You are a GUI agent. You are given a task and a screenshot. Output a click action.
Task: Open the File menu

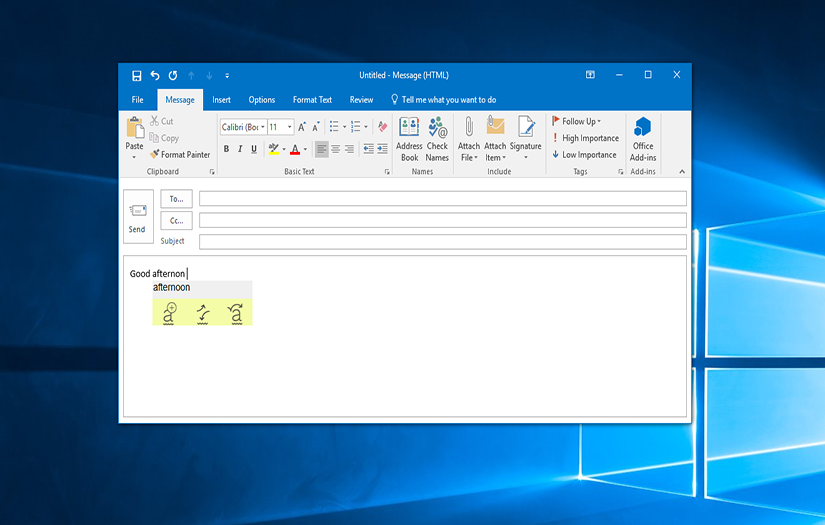tap(137, 99)
